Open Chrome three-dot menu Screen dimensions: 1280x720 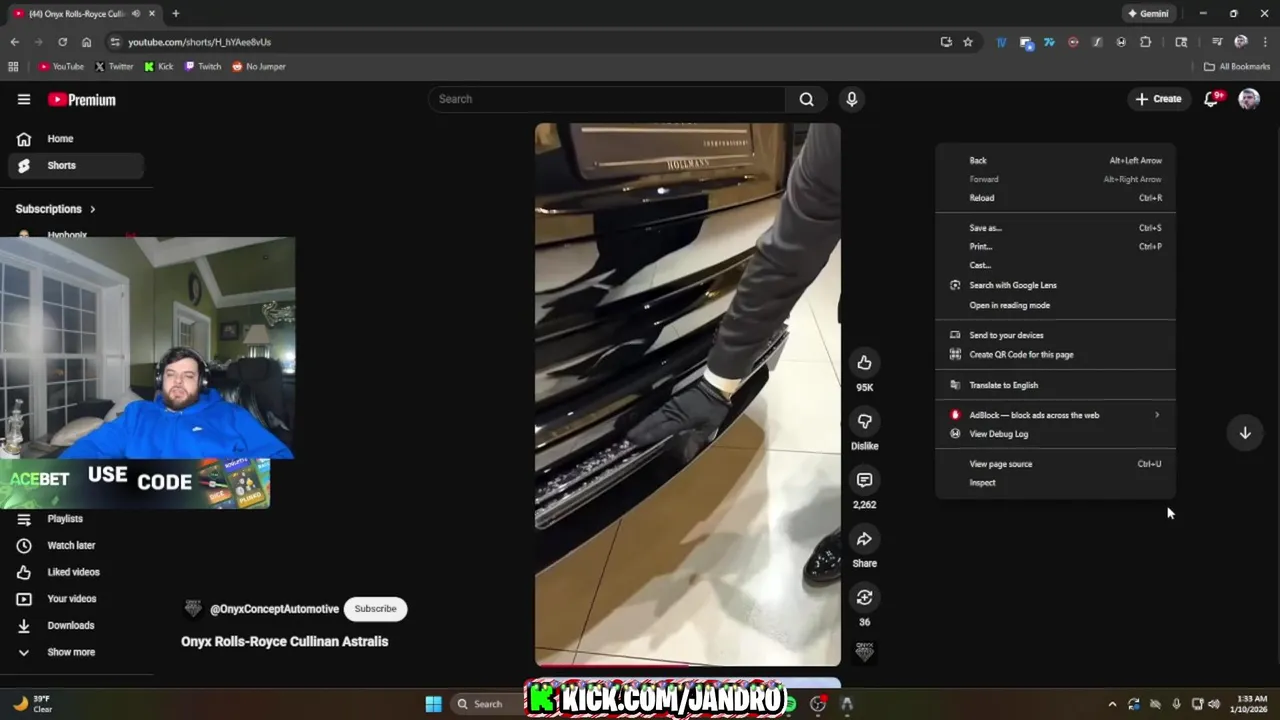(1264, 42)
